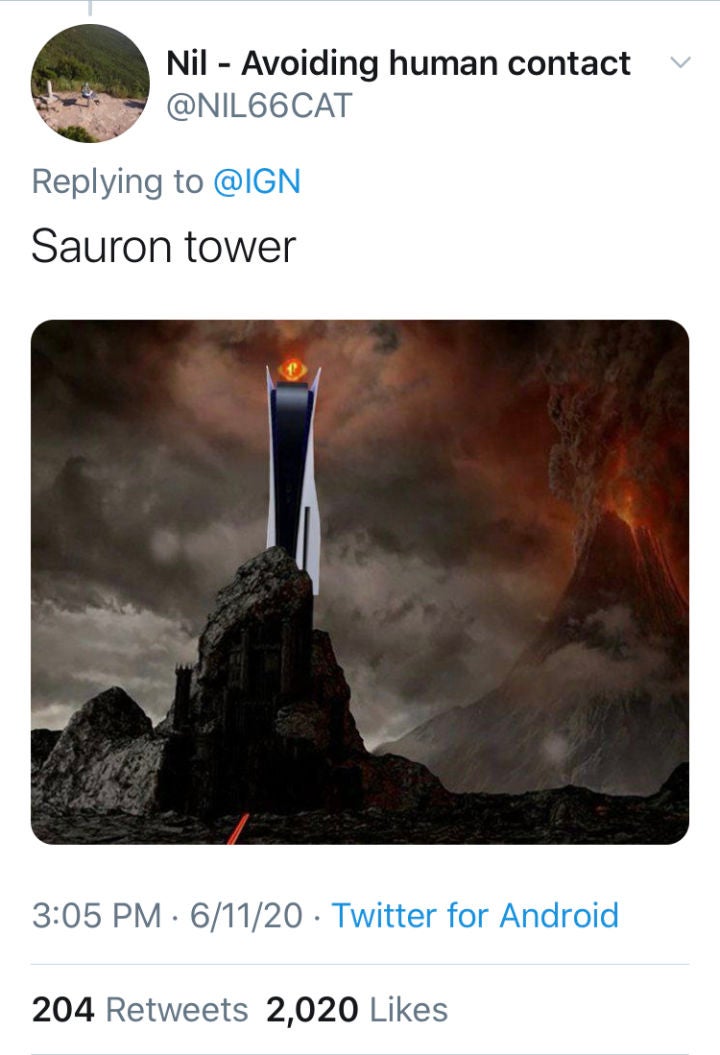Tap the thread connector line above the avatar
This screenshot has height=1055, width=720.
click(x=89, y=7)
